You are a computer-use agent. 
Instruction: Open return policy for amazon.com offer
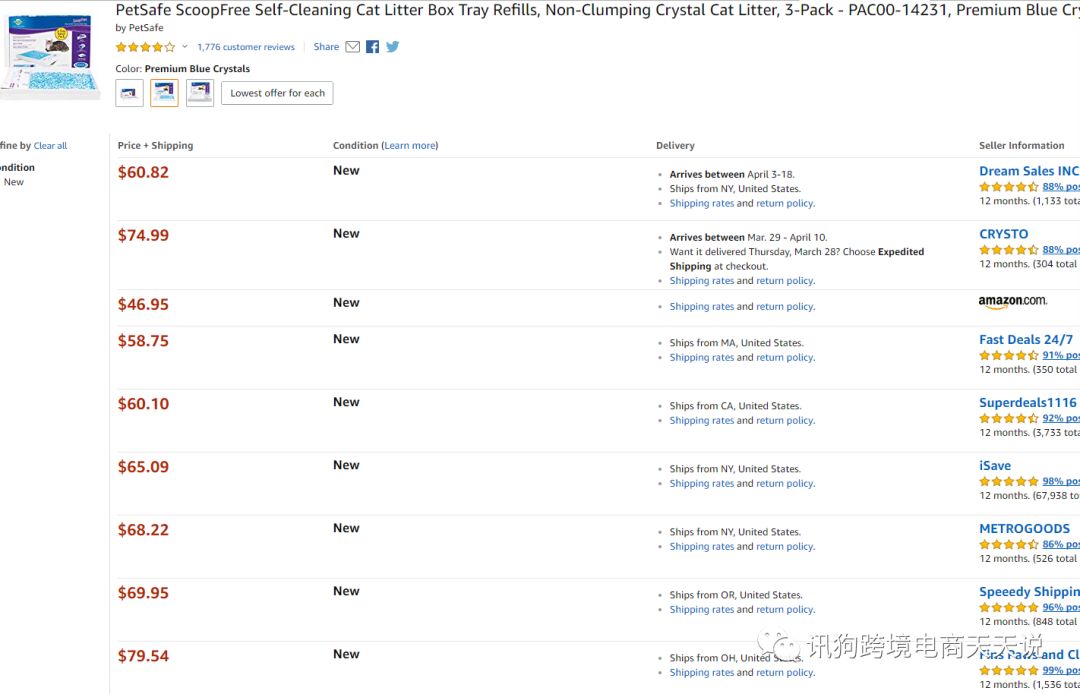click(x=785, y=307)
